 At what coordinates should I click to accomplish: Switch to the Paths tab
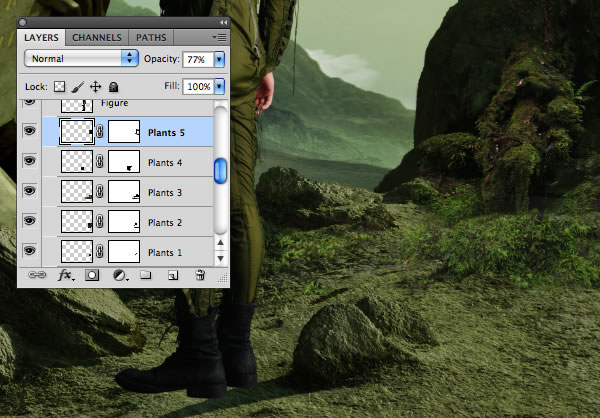coord(151,38)
